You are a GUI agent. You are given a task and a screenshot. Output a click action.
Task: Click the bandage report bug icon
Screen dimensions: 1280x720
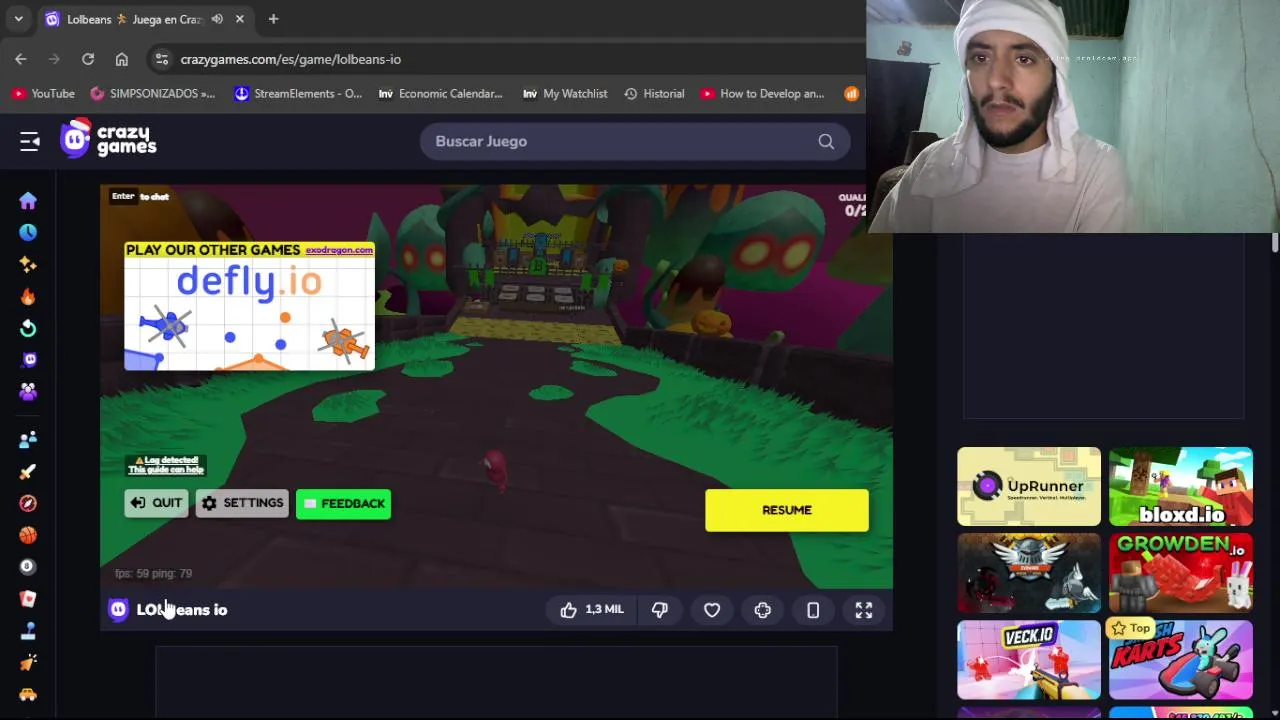(x=763, y=610)
